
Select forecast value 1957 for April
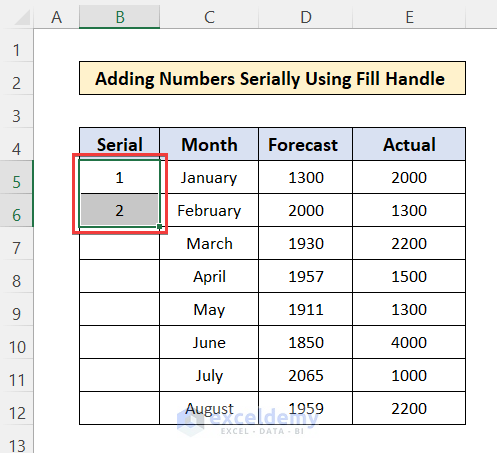(x=306, y=276)
